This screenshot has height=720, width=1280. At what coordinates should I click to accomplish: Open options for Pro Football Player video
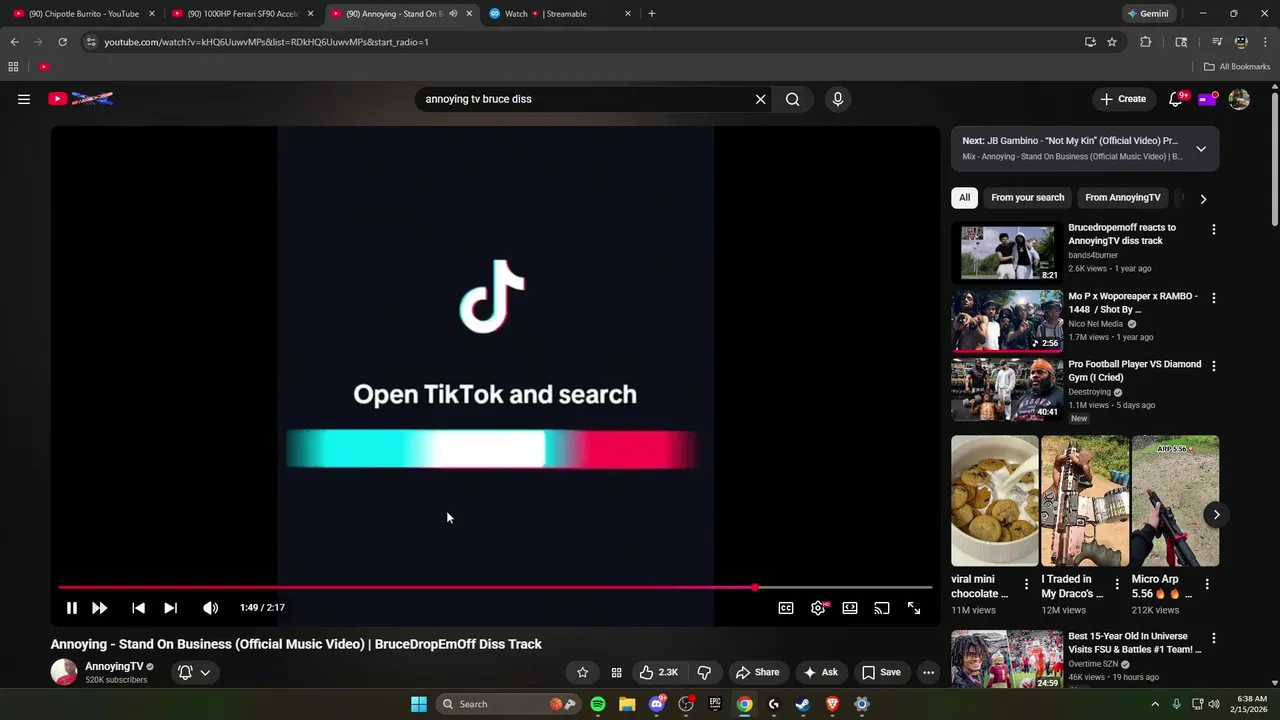click(1214, 366)
